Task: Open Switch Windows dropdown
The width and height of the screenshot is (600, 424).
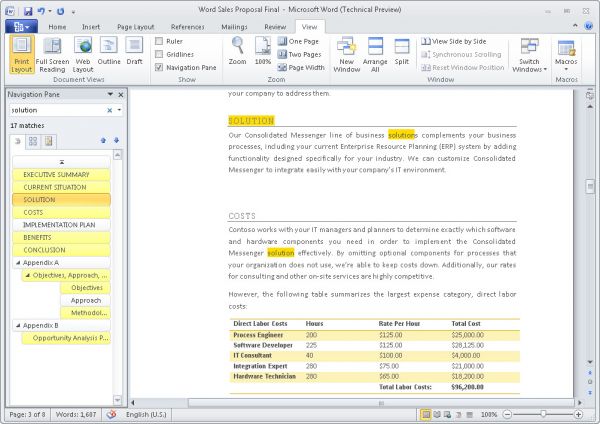Action: [x=530, y=54]
